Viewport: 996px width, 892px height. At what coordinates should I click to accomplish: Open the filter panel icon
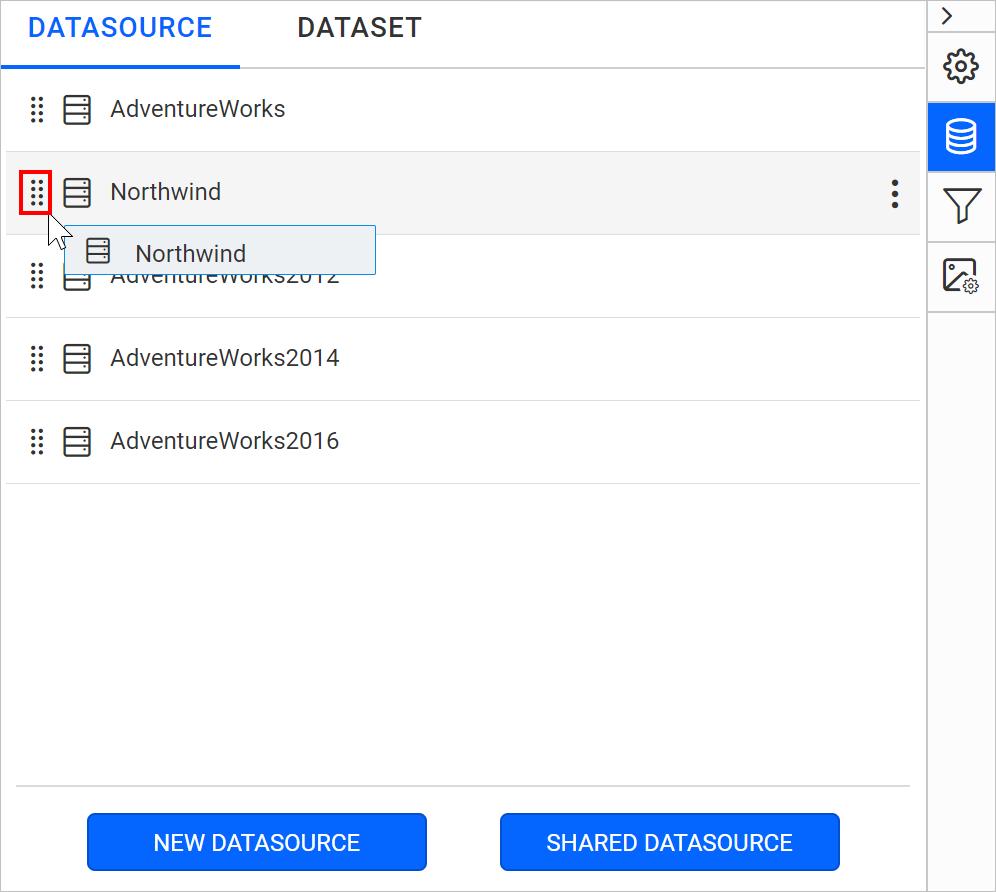(x=960, y=207)
